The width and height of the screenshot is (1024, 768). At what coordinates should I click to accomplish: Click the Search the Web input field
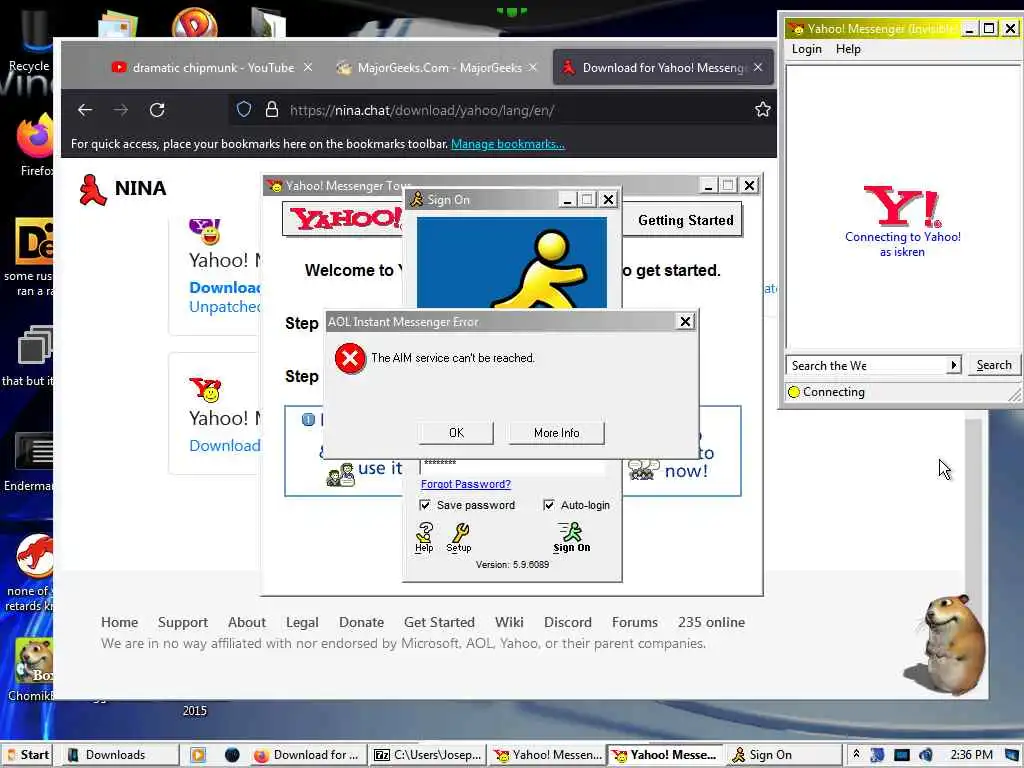[x=867, y=365]
